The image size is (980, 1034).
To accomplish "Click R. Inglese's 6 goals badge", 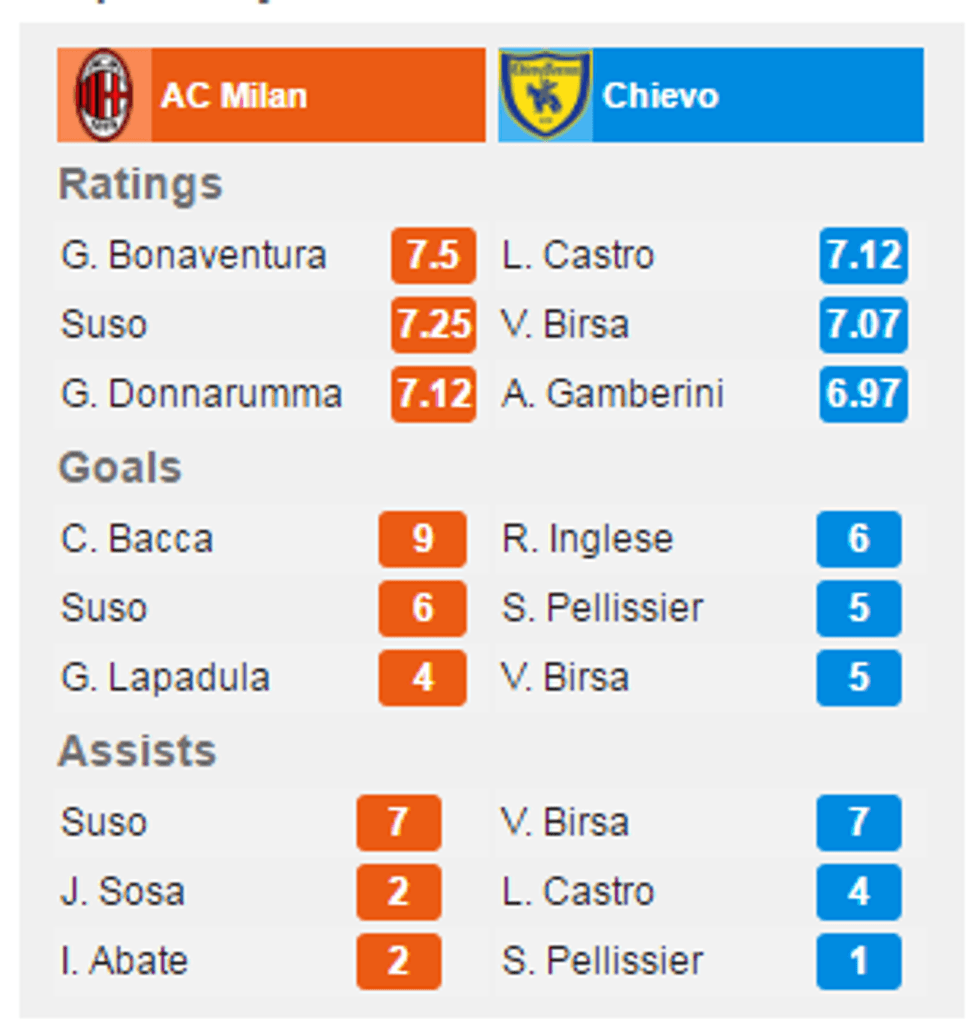I will click(858, 540).
